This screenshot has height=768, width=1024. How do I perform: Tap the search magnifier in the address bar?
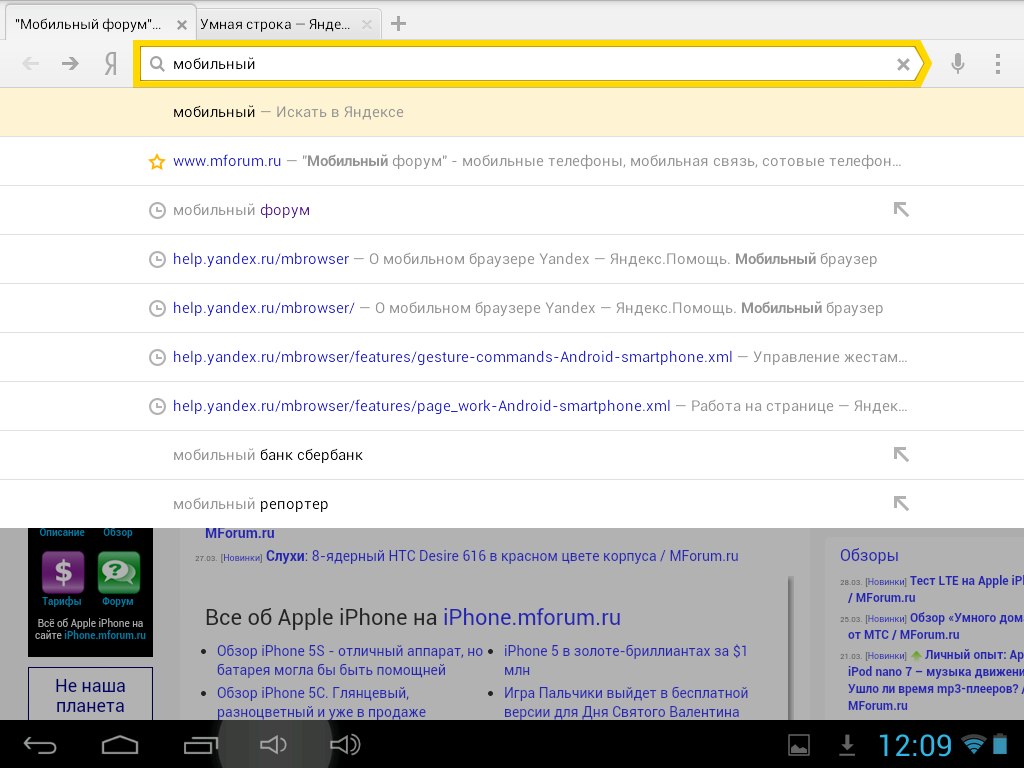point(157,64)
